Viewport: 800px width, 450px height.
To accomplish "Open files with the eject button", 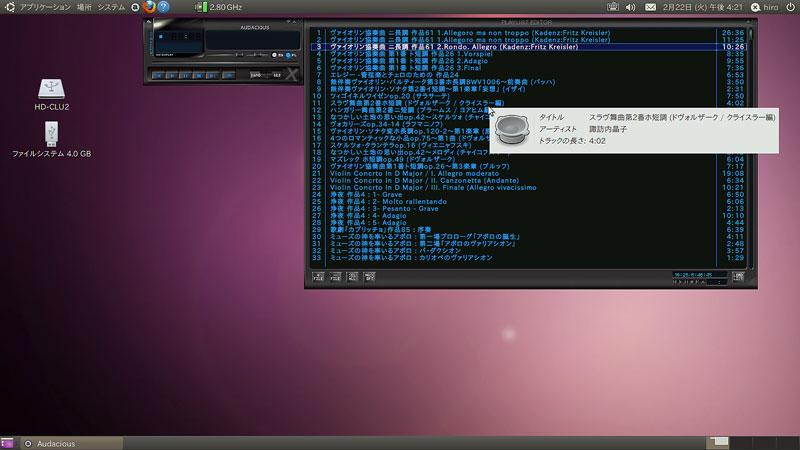I will click(x=229, y=76).
